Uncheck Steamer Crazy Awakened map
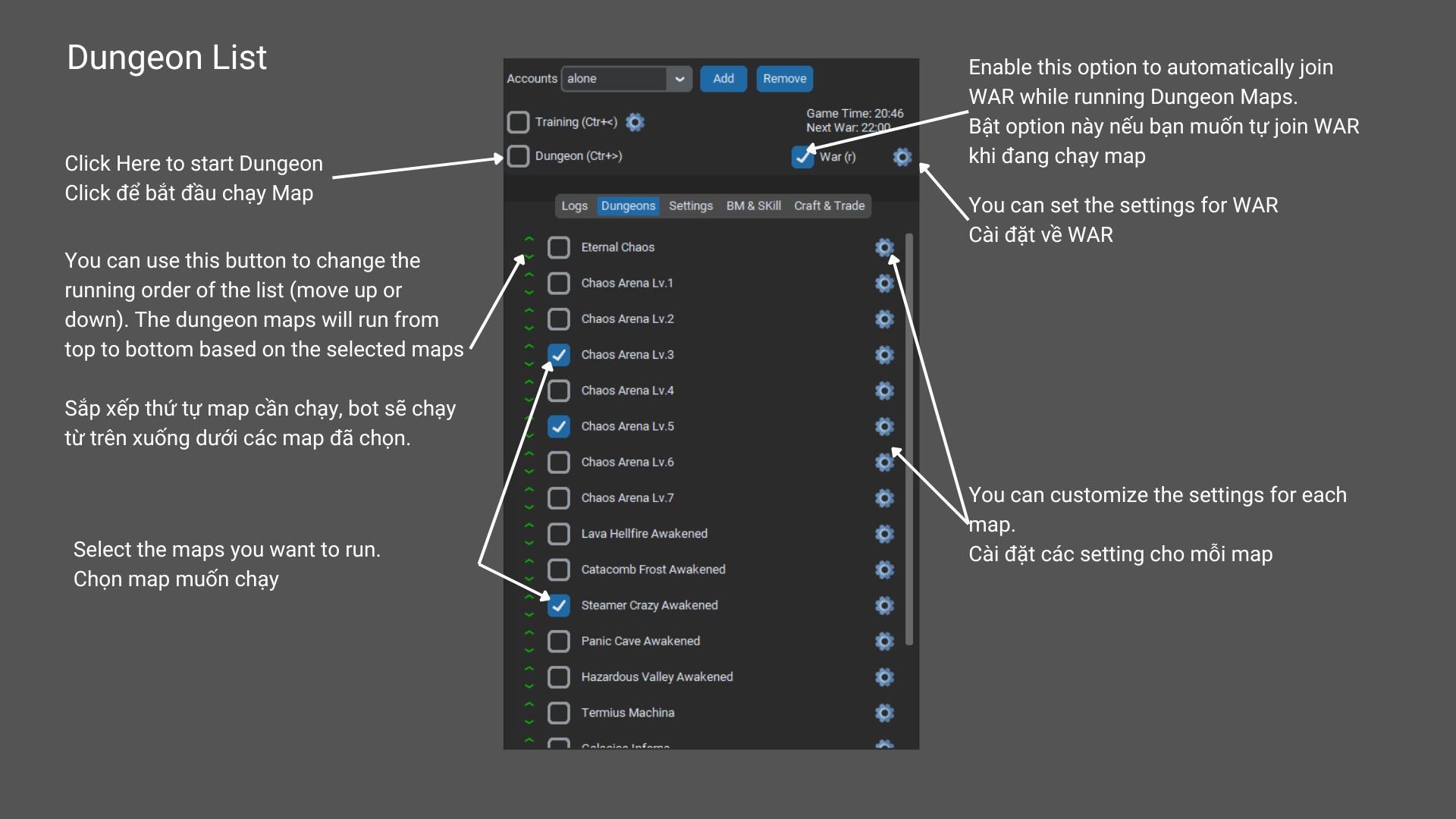This screenshot has height=819, width=1456. (559, 605)
